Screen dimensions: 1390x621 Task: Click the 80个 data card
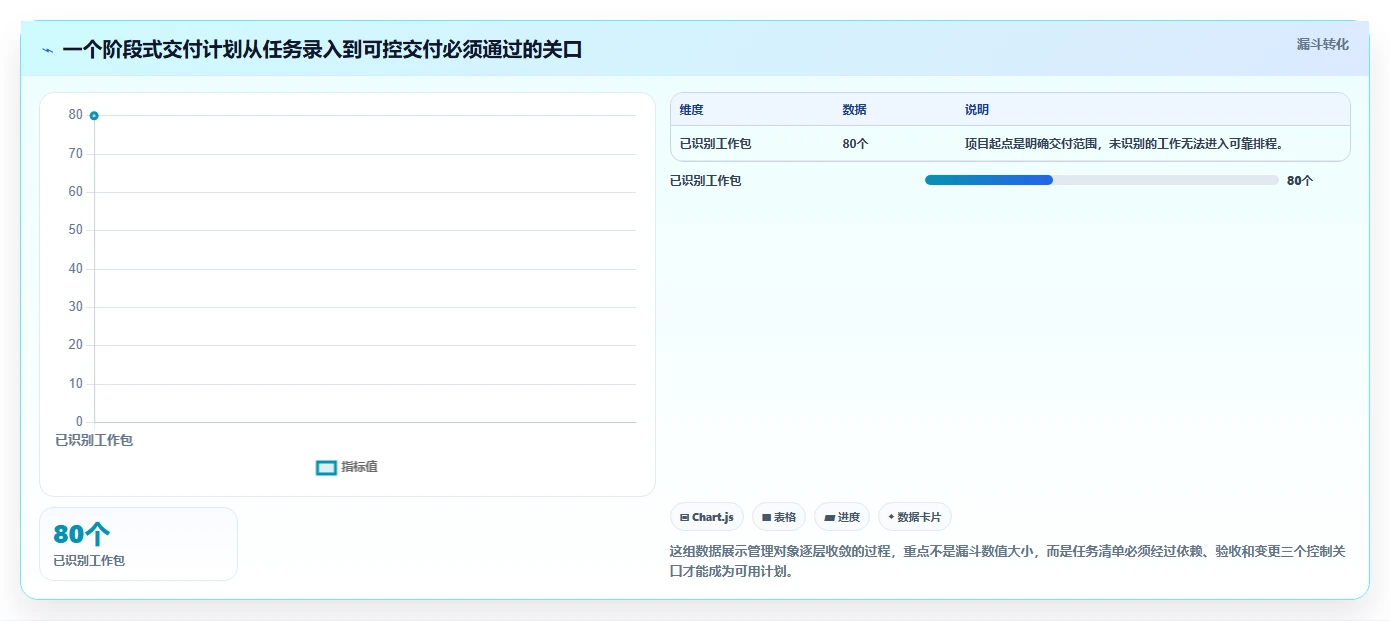point(138,544)
